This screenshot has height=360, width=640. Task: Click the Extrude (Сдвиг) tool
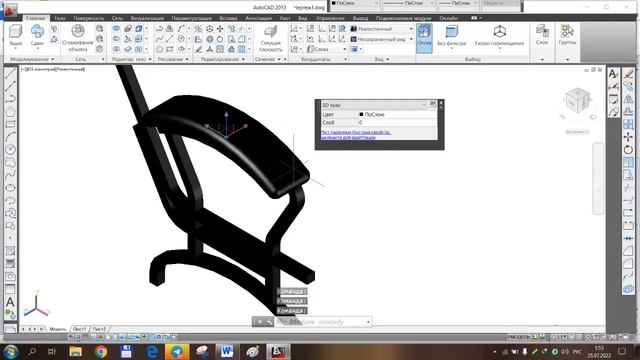(37, 35)
